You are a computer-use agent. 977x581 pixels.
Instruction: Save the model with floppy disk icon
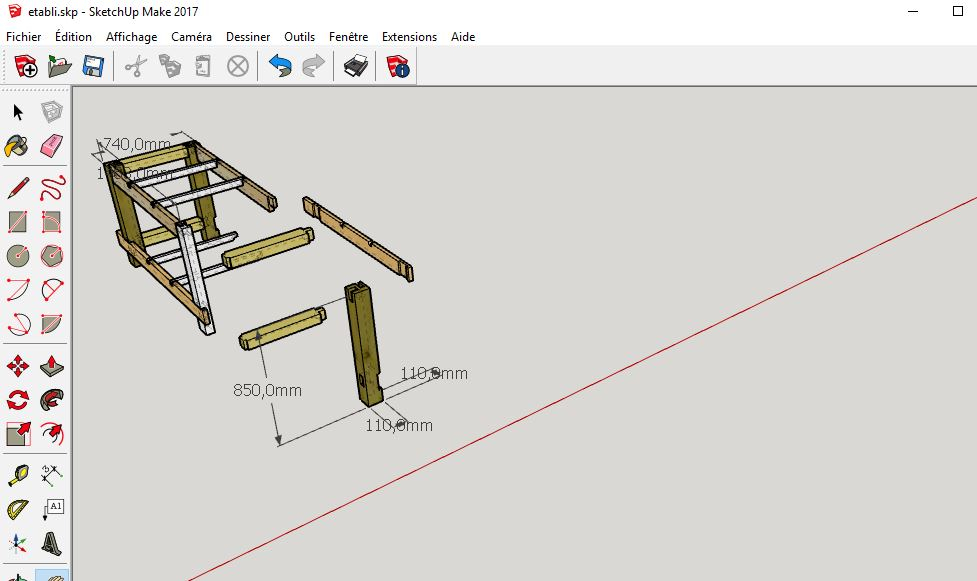(x=94, y=67)
